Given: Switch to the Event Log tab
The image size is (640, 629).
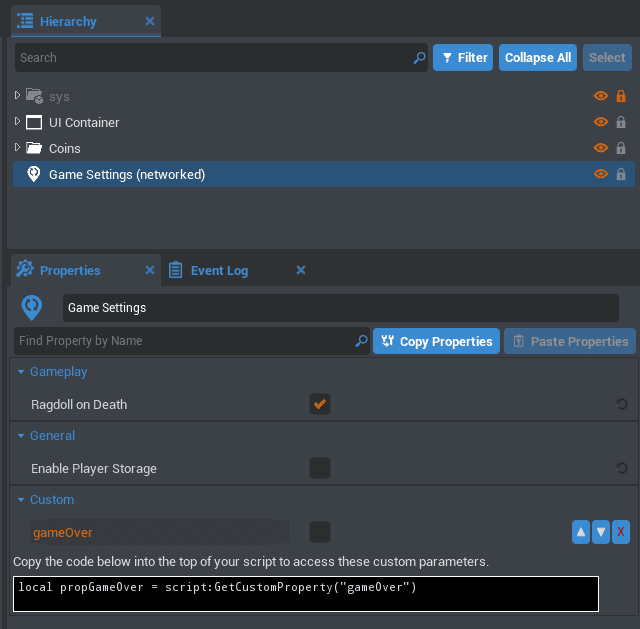Looking at the screenshot, I should 218,270.
